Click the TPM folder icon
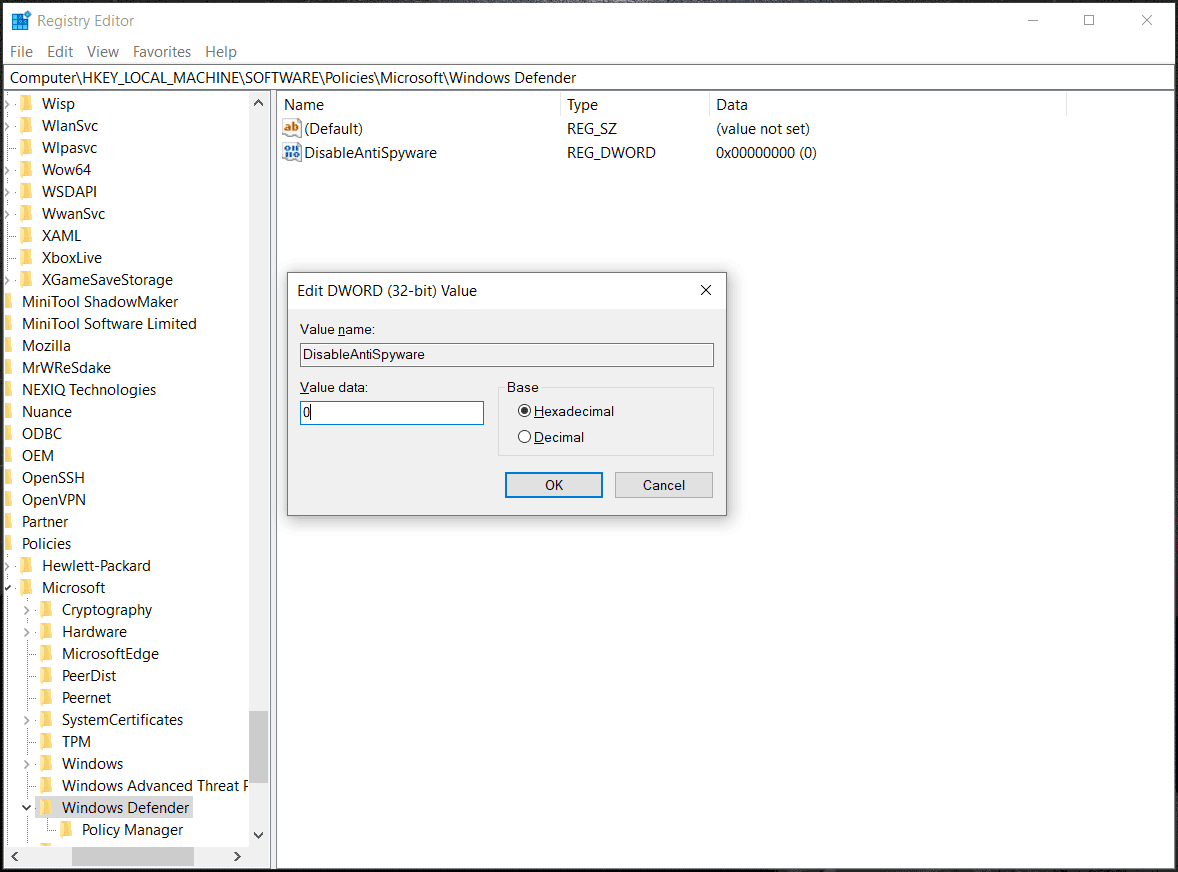This screenshot has height=872, width=1178. pos(47,741)
